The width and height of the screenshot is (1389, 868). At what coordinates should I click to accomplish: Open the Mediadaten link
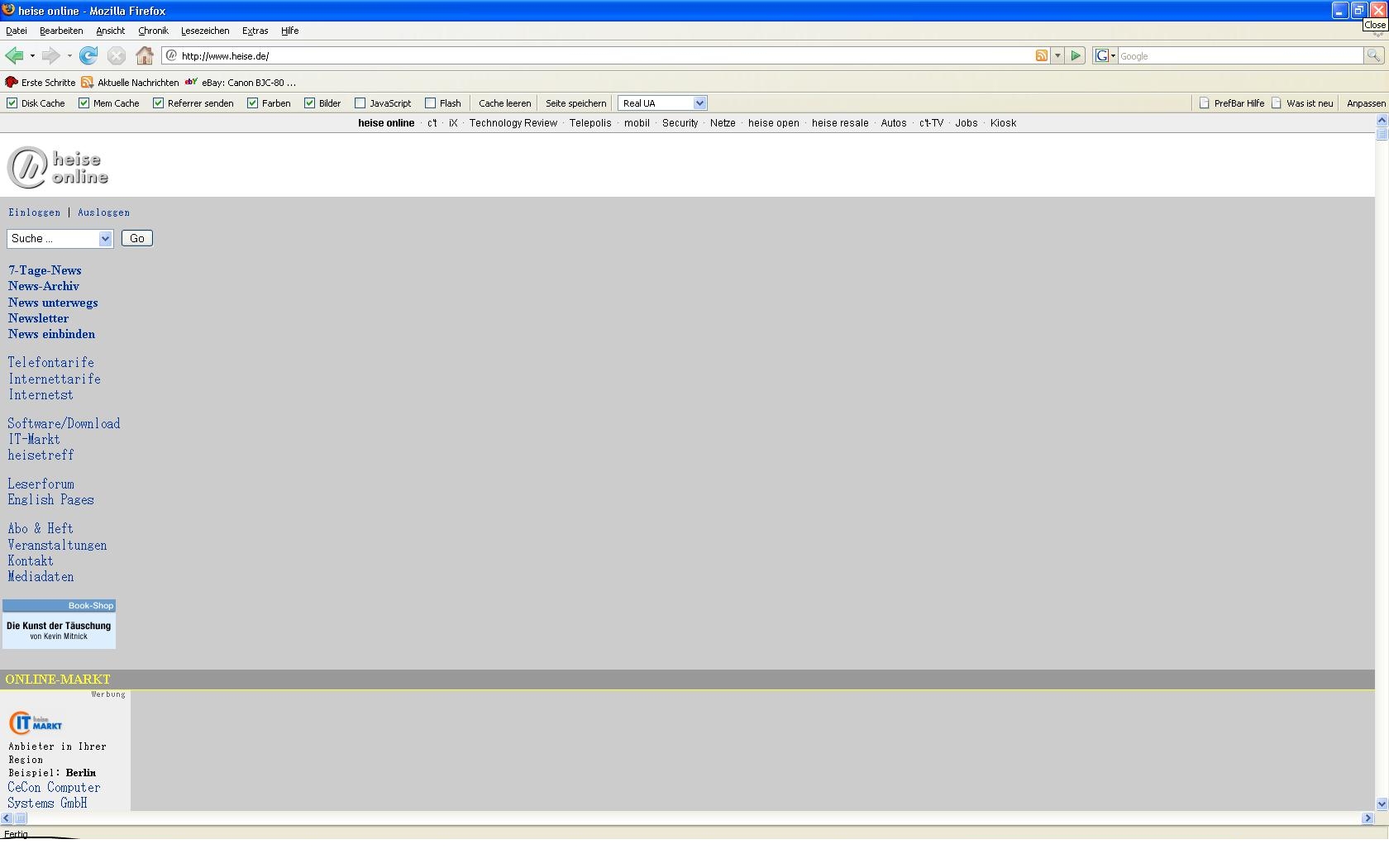41,577
